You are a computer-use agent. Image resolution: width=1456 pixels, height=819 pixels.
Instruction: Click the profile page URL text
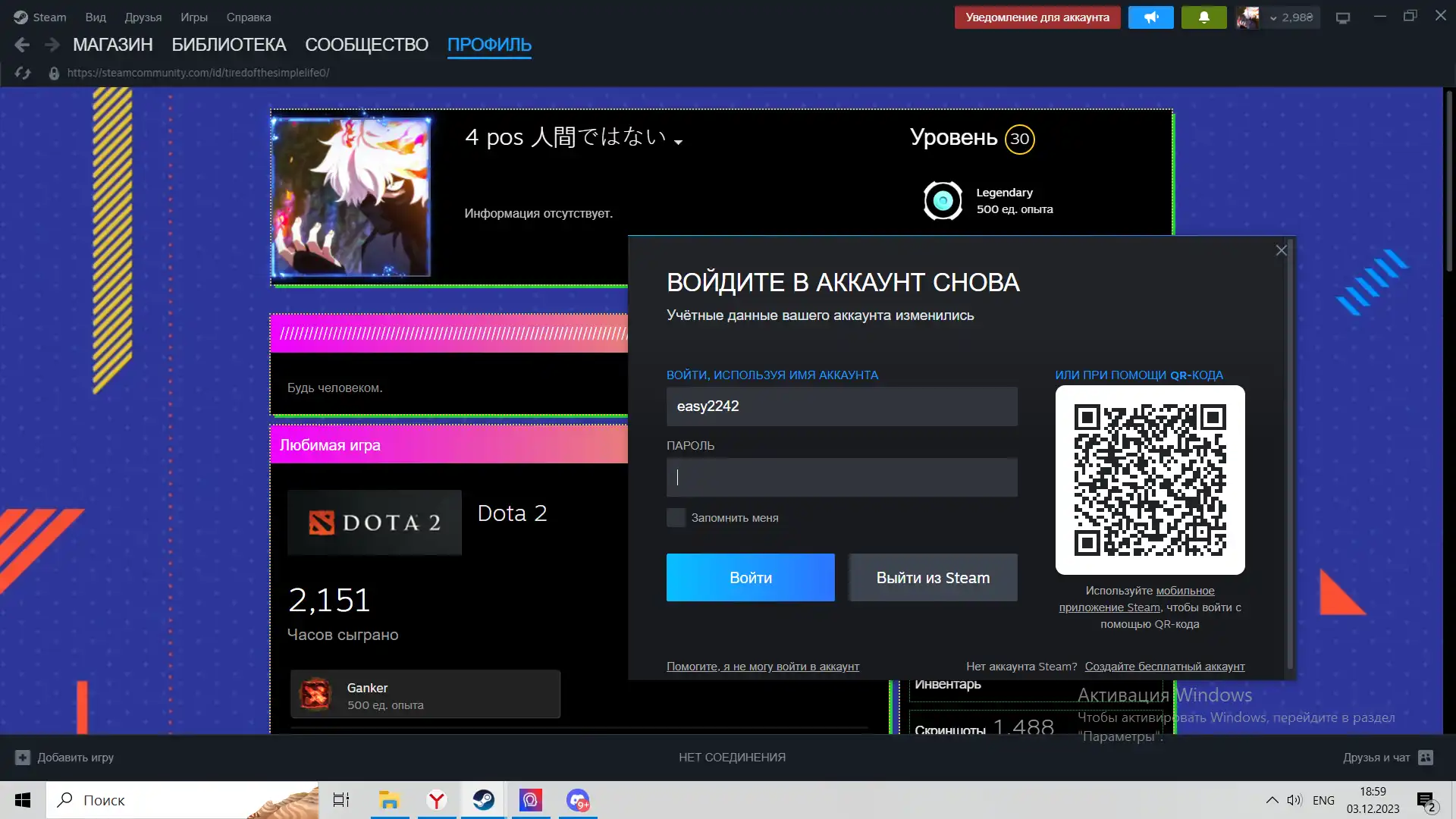coord(198,73)
